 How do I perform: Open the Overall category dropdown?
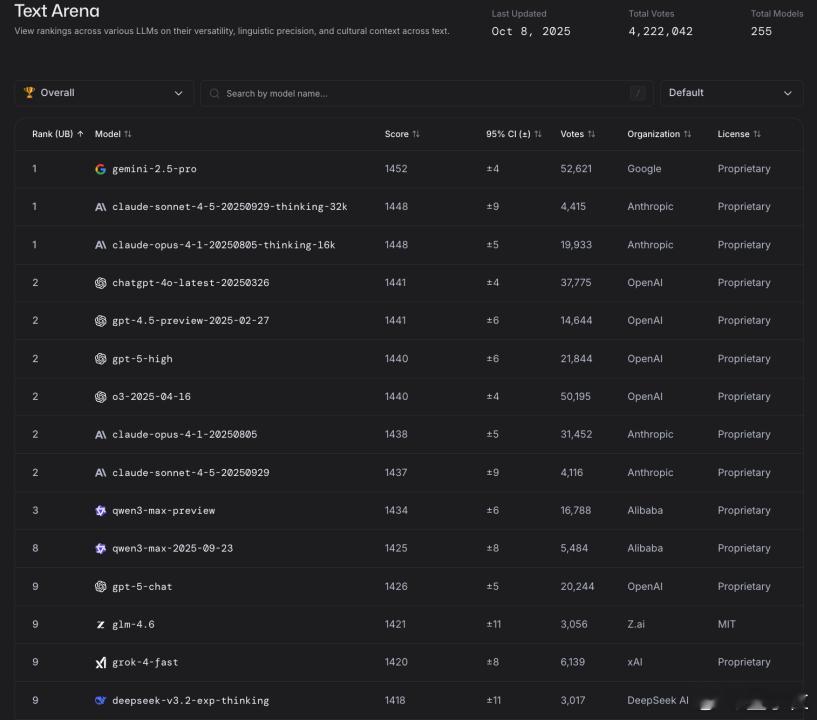[104, 93]
